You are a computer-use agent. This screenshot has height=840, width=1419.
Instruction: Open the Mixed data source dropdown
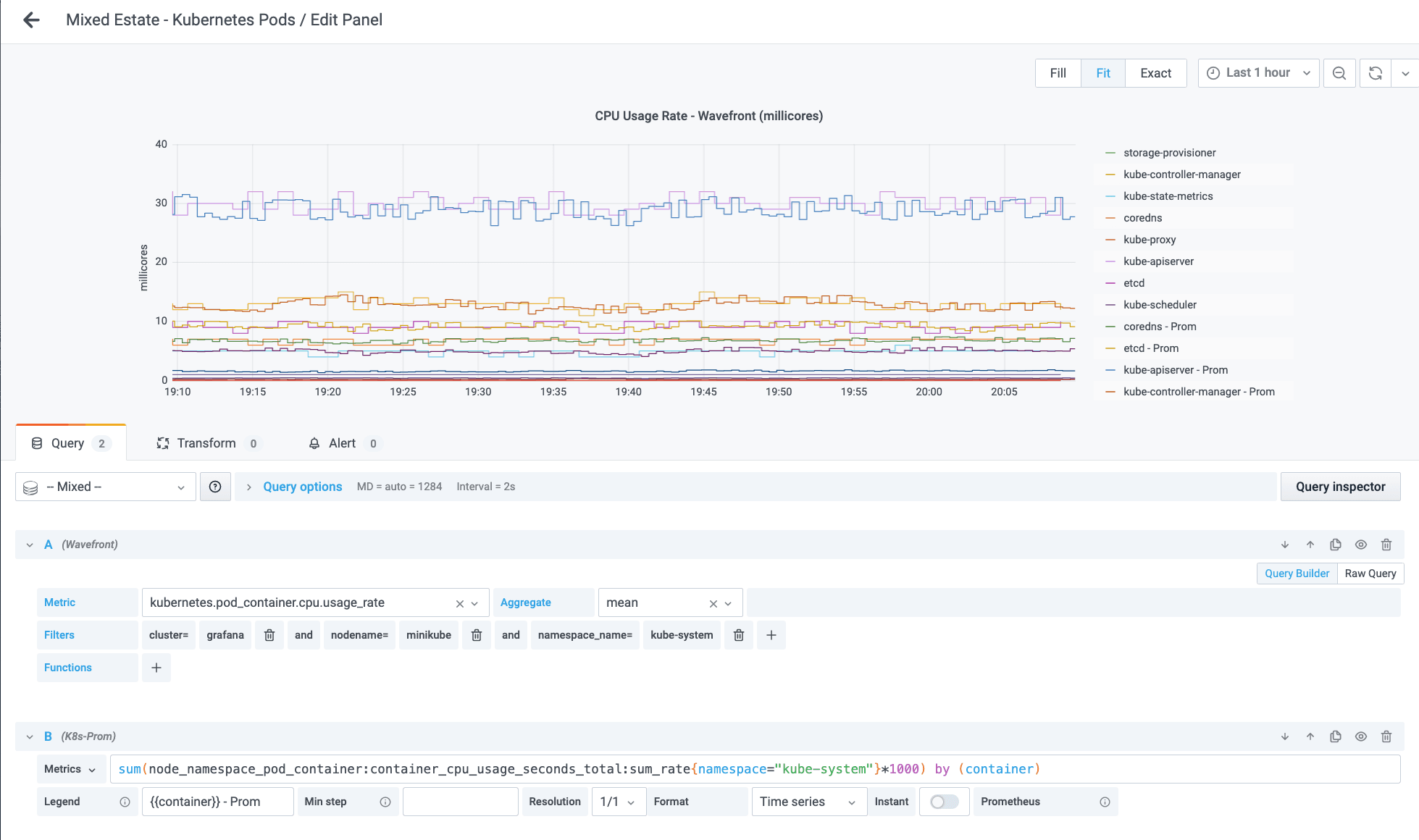(106, 487)
